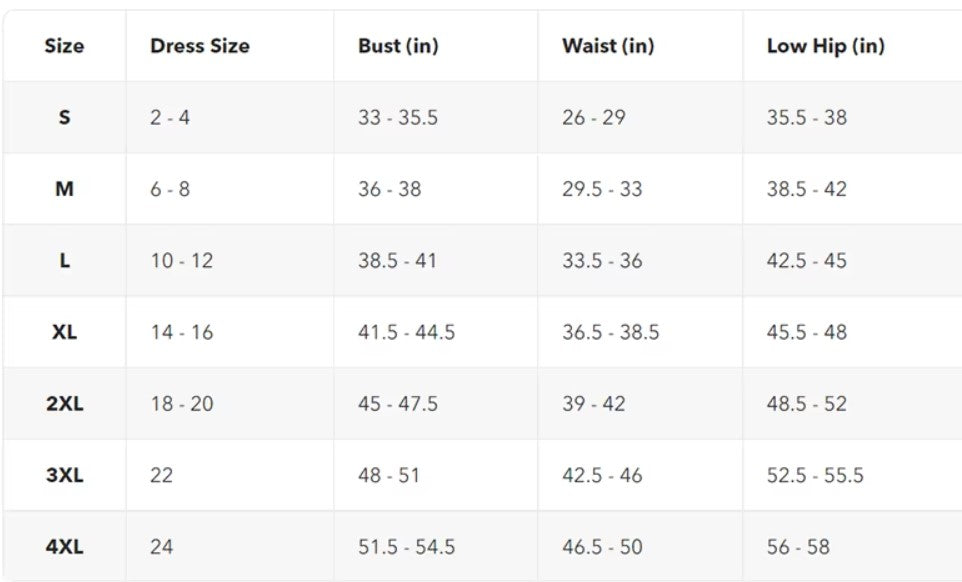Click the 18 - 20 dress size cell
This screenshot has height=582, width=962.
click(182, 404)
